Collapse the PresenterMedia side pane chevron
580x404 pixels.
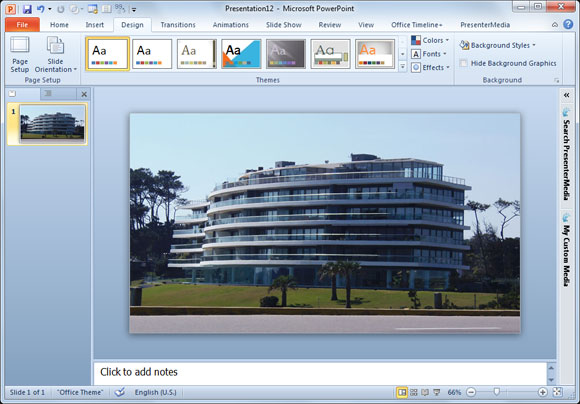(566, 95)
